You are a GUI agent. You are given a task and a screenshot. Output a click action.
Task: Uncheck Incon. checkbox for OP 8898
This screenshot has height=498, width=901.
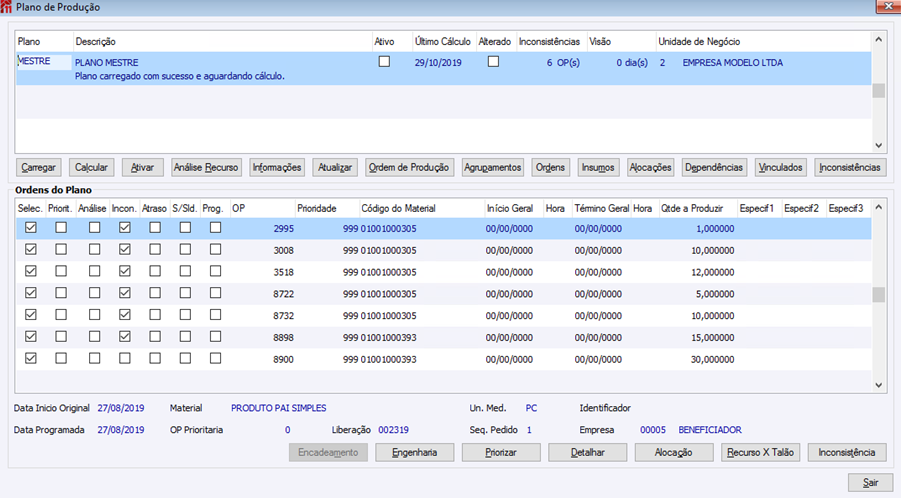tap(125, 337)
